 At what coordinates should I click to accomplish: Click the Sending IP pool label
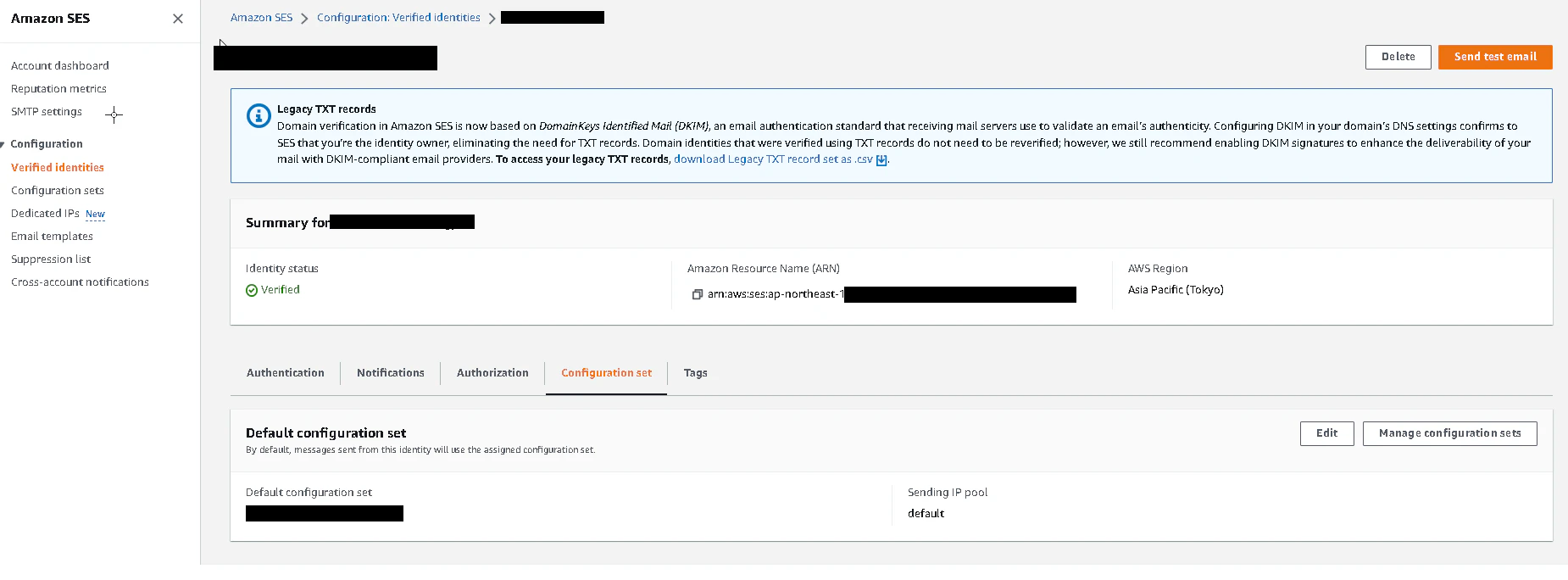[948, 493]
